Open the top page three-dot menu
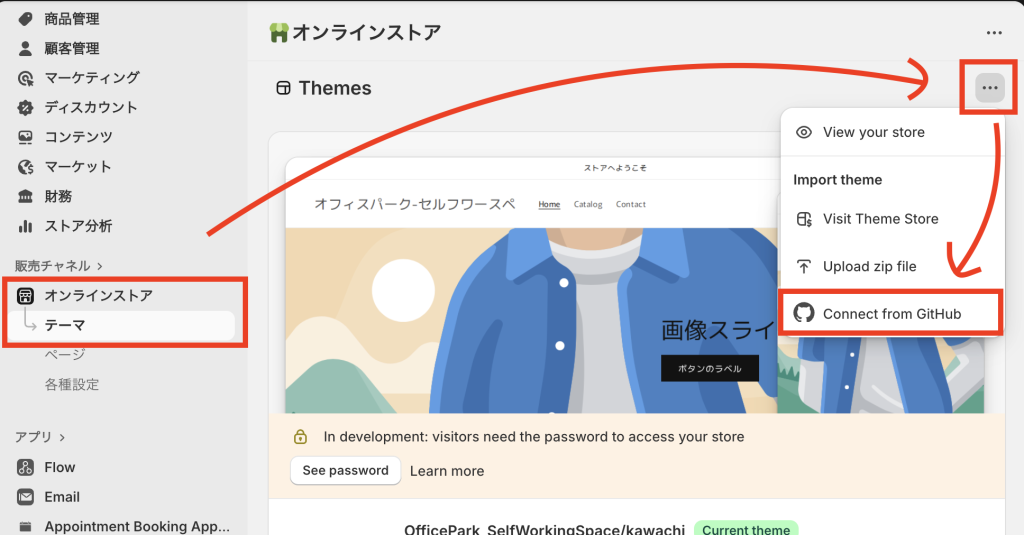Viewport: 1024px width, 535px height. coord(993,33)
